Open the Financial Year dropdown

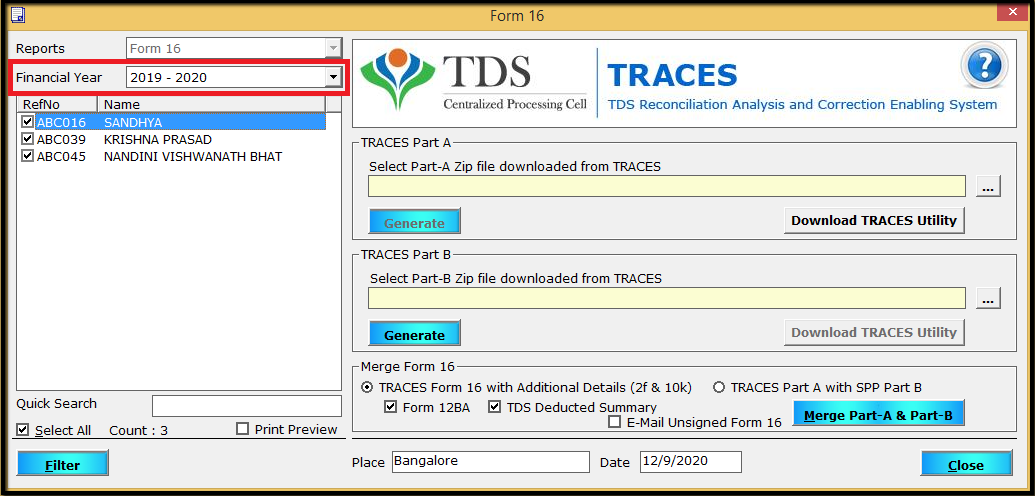click(x=333, y=78)
